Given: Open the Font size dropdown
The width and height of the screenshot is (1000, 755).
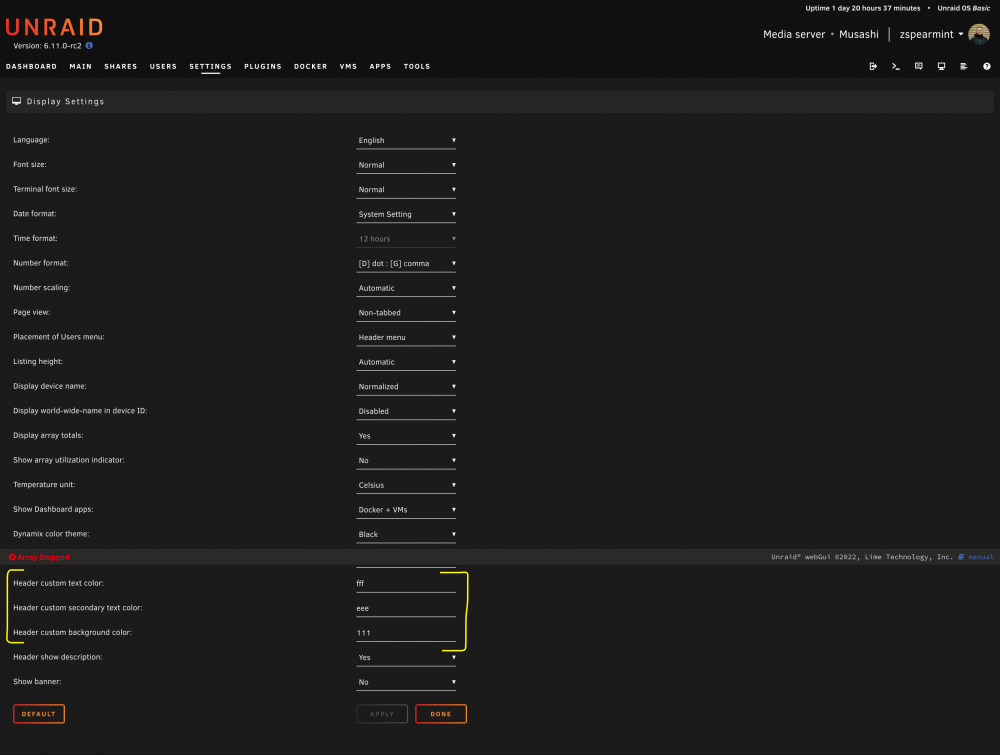Looking at the screenshot, I should pyautogui.click(x=406, y=165).
